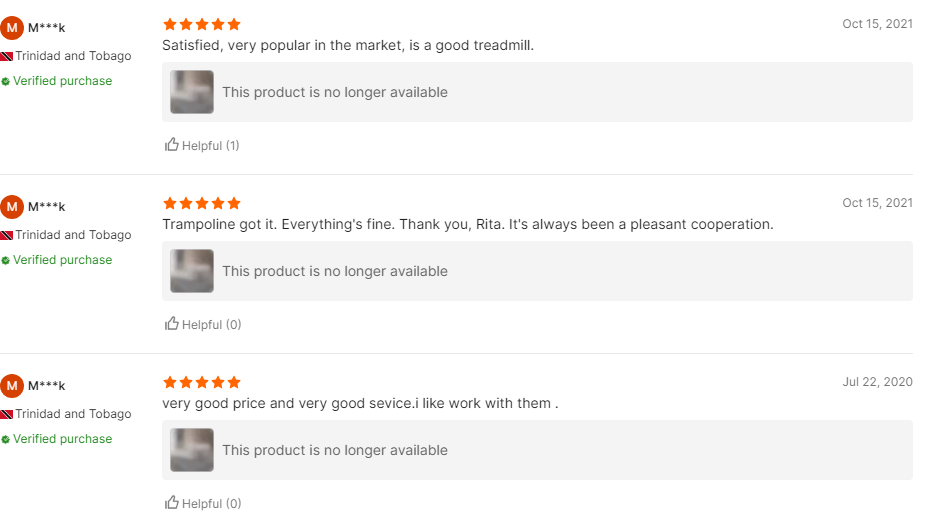Open the product thumbnail under the treadmill review
The height and width of the screenshot is (519, 930).
192,92
